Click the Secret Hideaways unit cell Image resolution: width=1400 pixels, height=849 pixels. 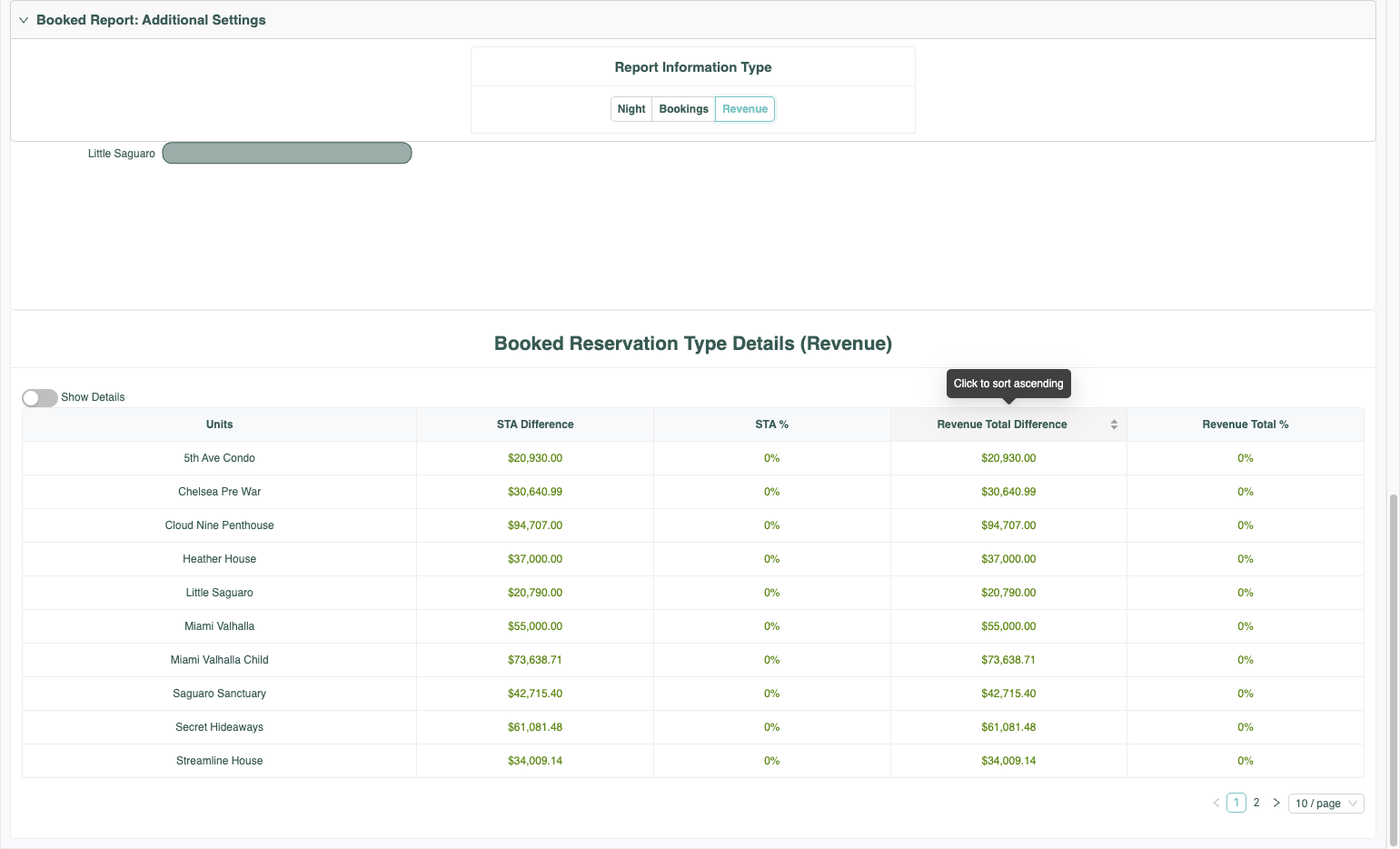[220, 727]
